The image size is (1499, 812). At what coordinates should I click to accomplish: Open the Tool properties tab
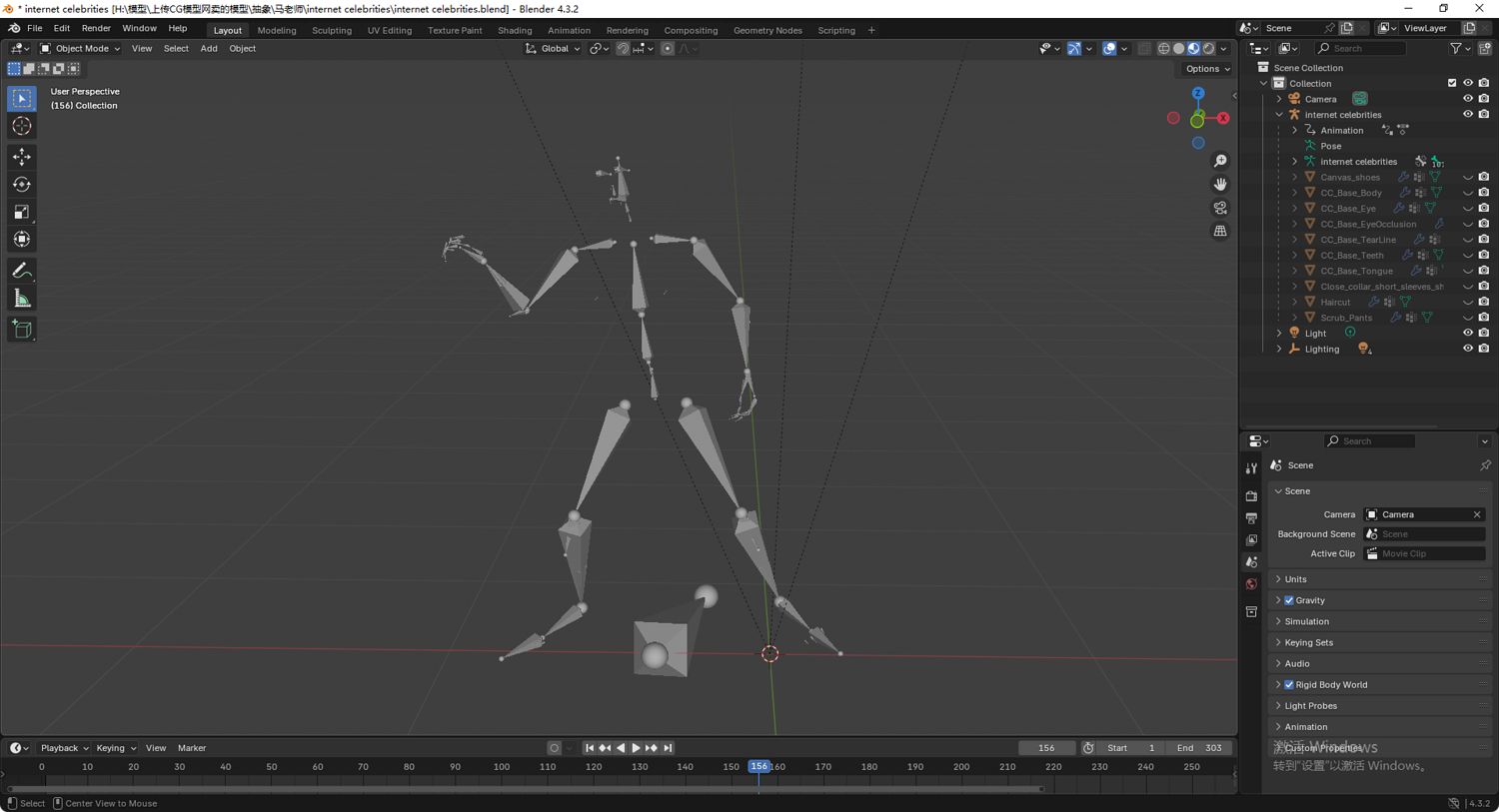tap(1251, 467)
